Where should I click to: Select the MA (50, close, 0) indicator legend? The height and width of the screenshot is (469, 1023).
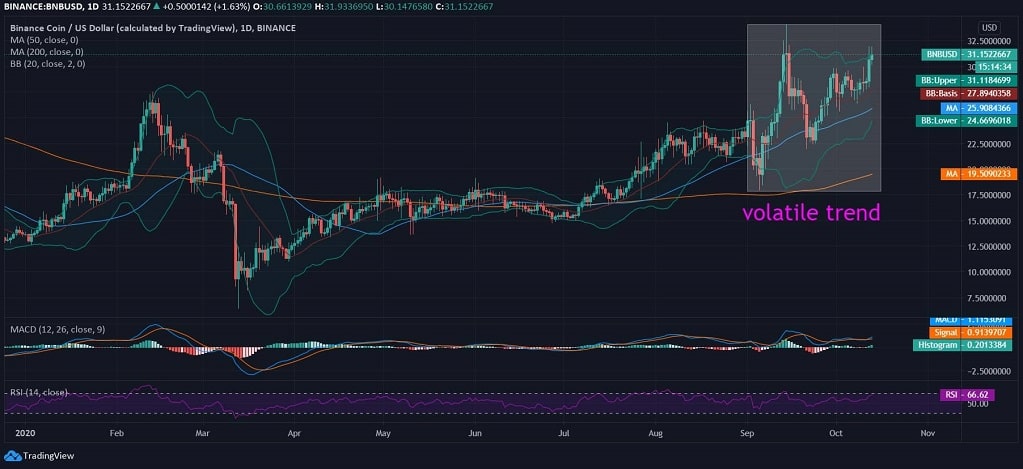tap(46, 40)
